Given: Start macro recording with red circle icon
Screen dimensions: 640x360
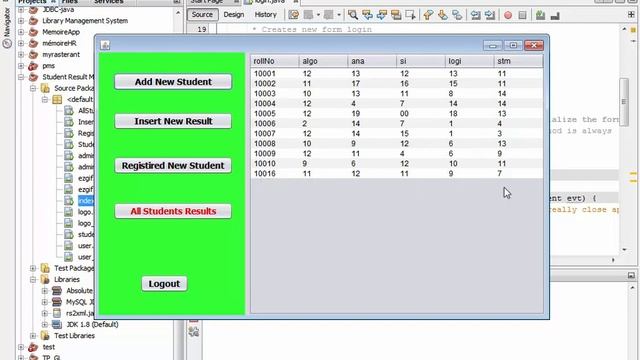Looking at the screenshot, I should pos(508,16).
